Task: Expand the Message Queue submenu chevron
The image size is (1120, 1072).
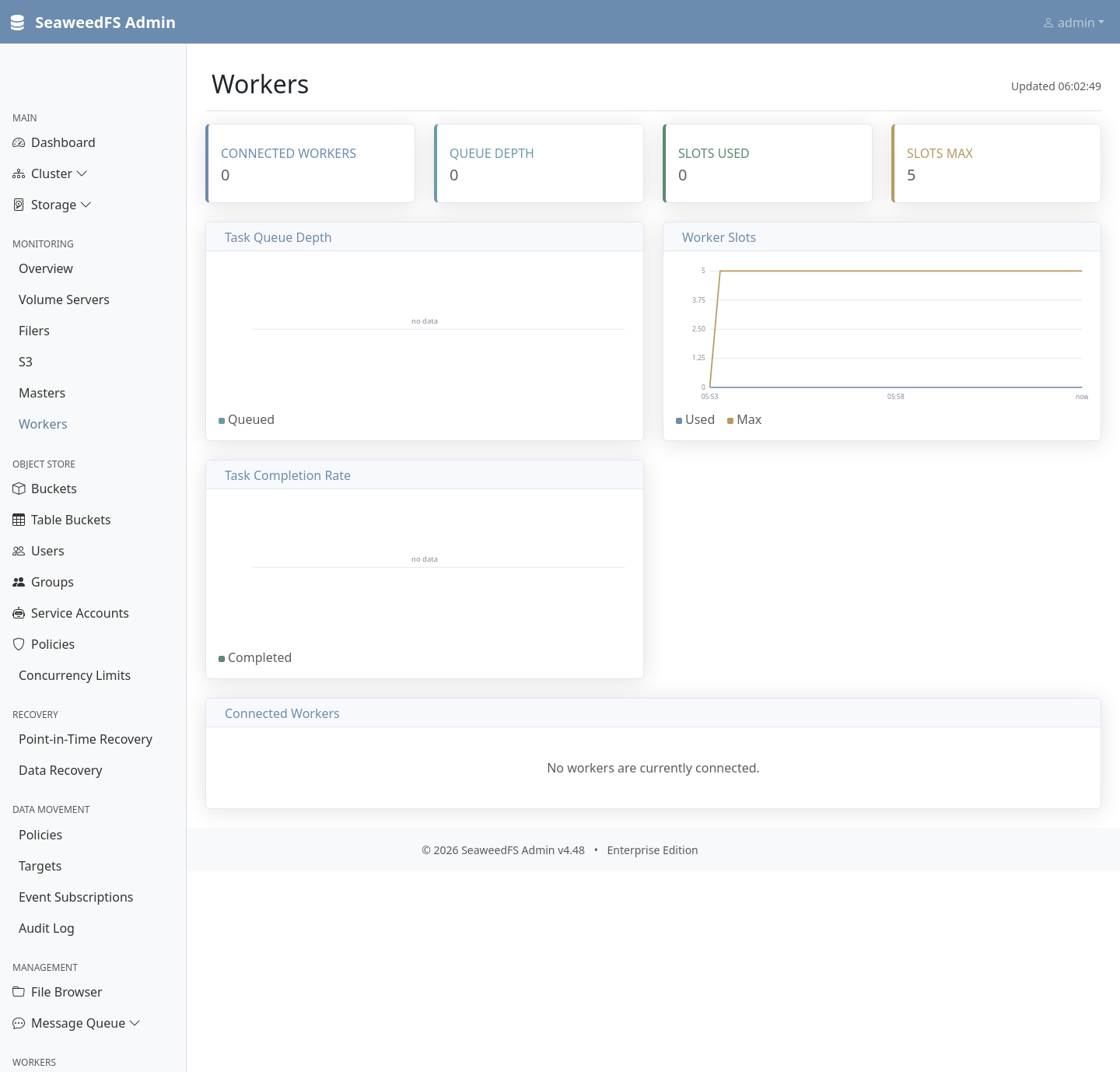Action: click(x=135, y=1023)
